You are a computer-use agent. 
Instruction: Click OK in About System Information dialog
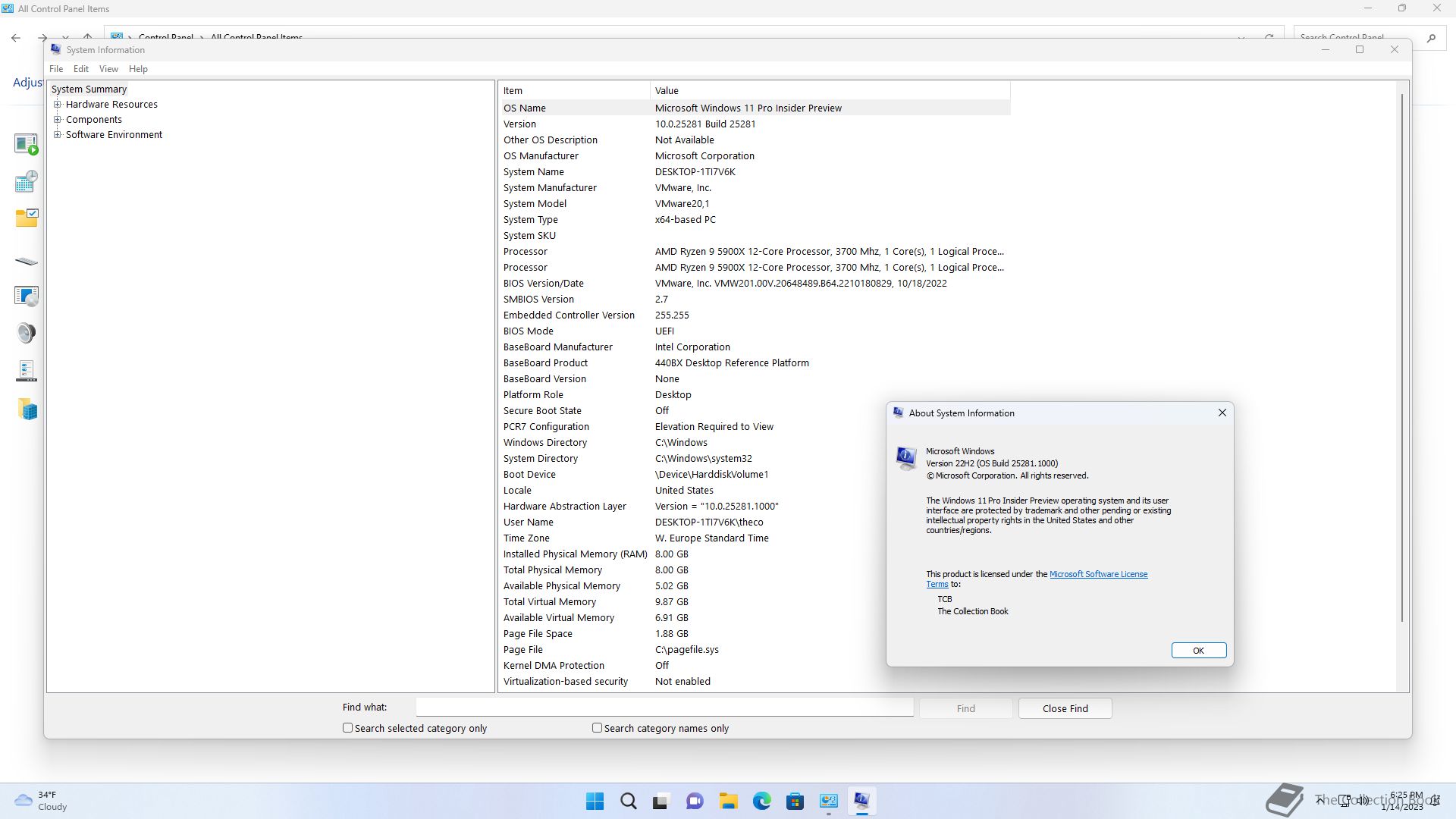click(1198, 651)
